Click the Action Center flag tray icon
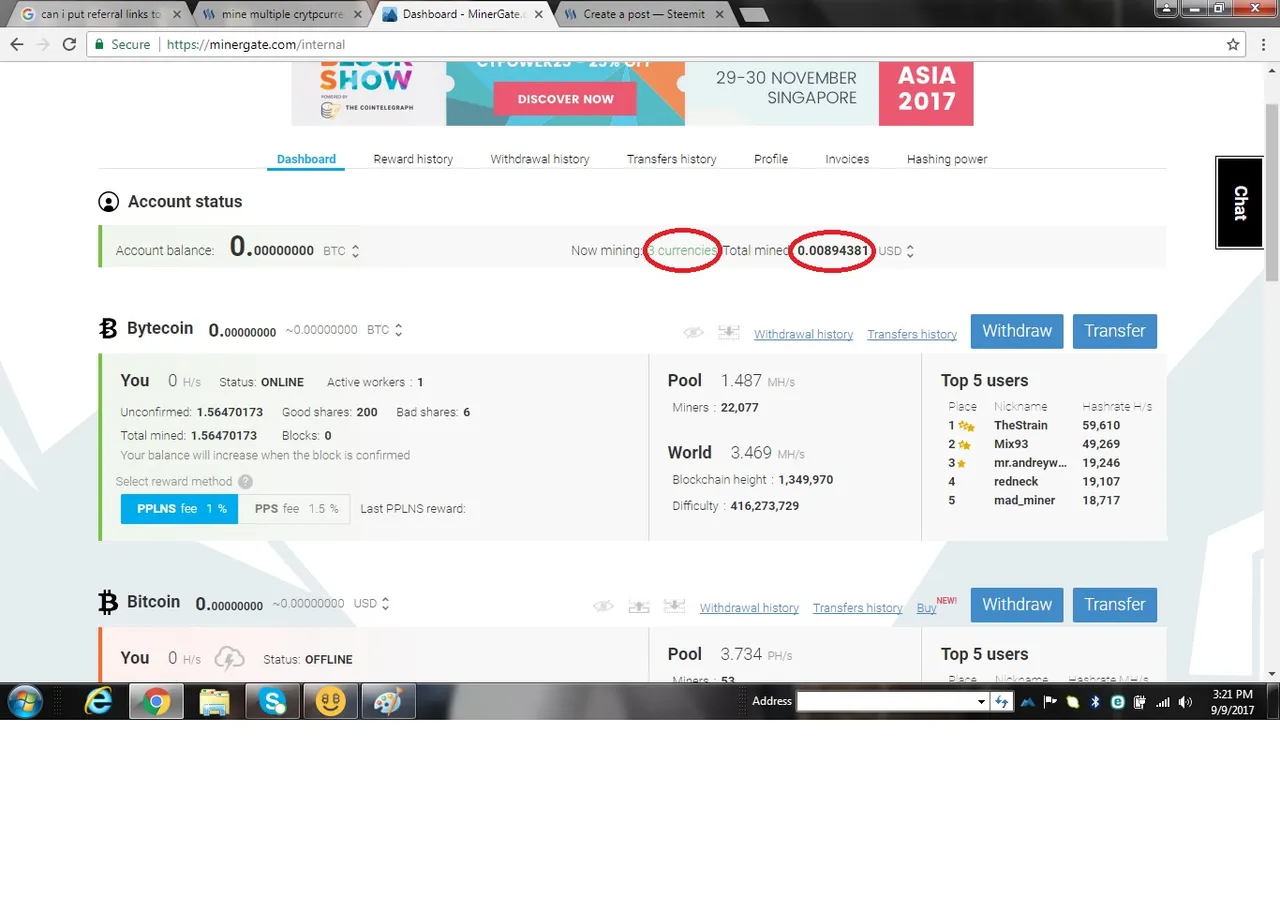This screenshot has width=1280, height=900. click(x=1050, y=702)
